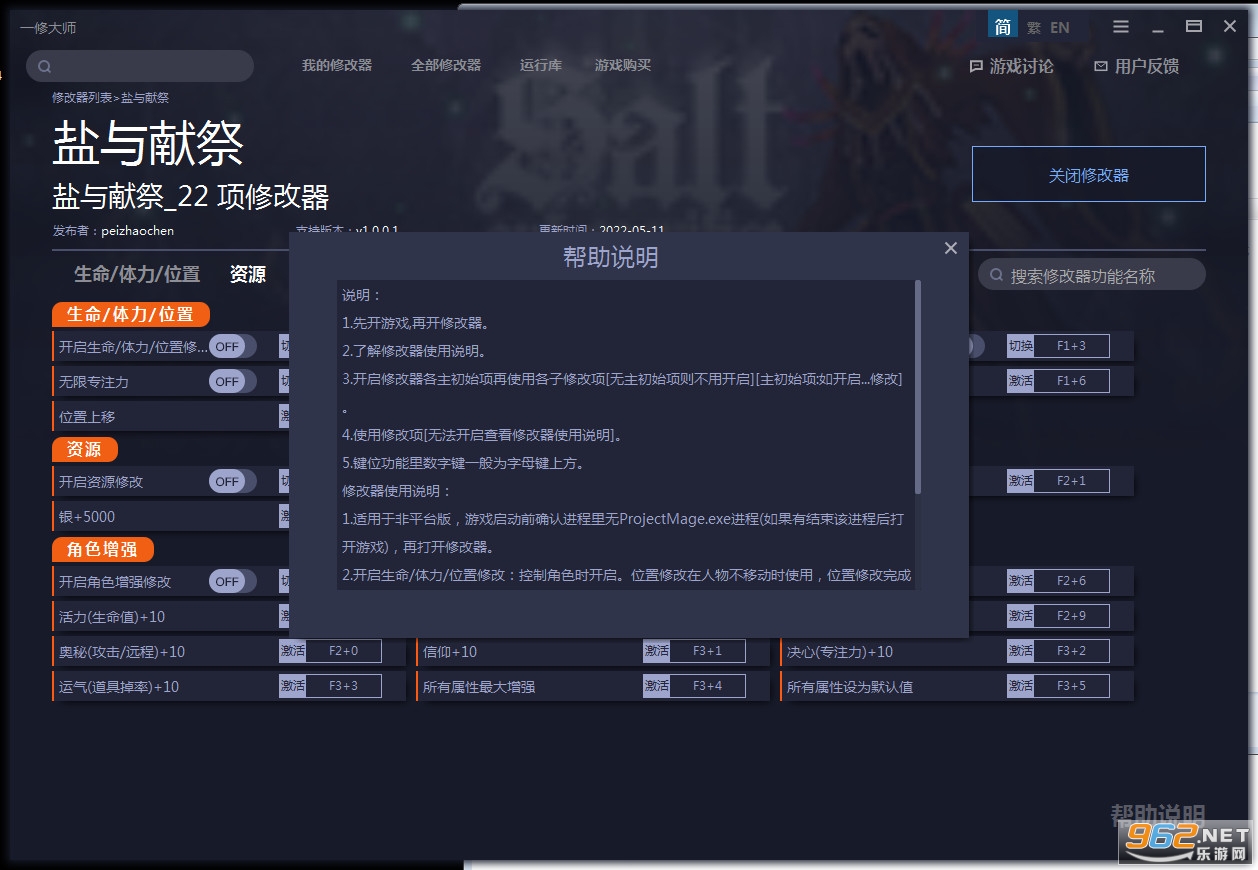This screenshot has height=870, width=1258.
Task: Click 活力(生命值)+10 row label
Action: point(112,617)
